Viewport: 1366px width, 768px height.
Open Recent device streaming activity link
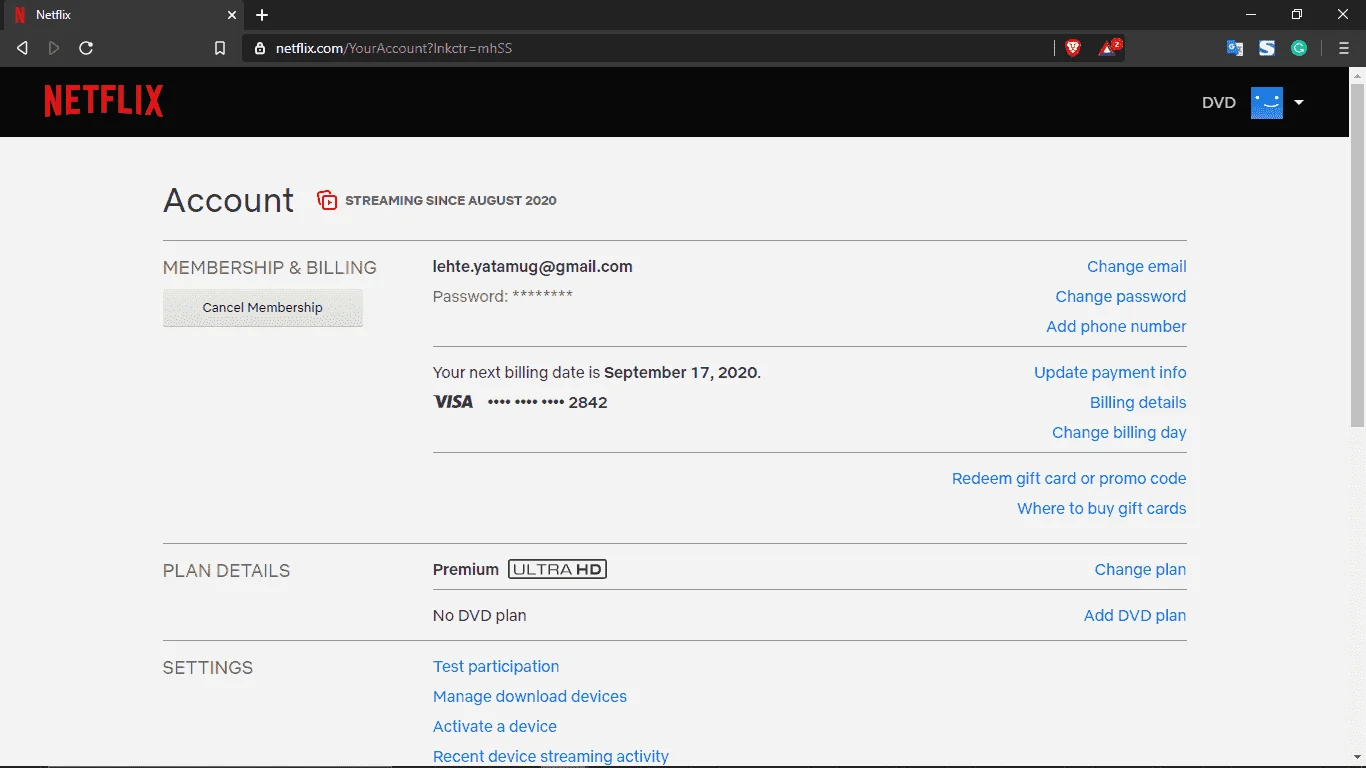551,757
